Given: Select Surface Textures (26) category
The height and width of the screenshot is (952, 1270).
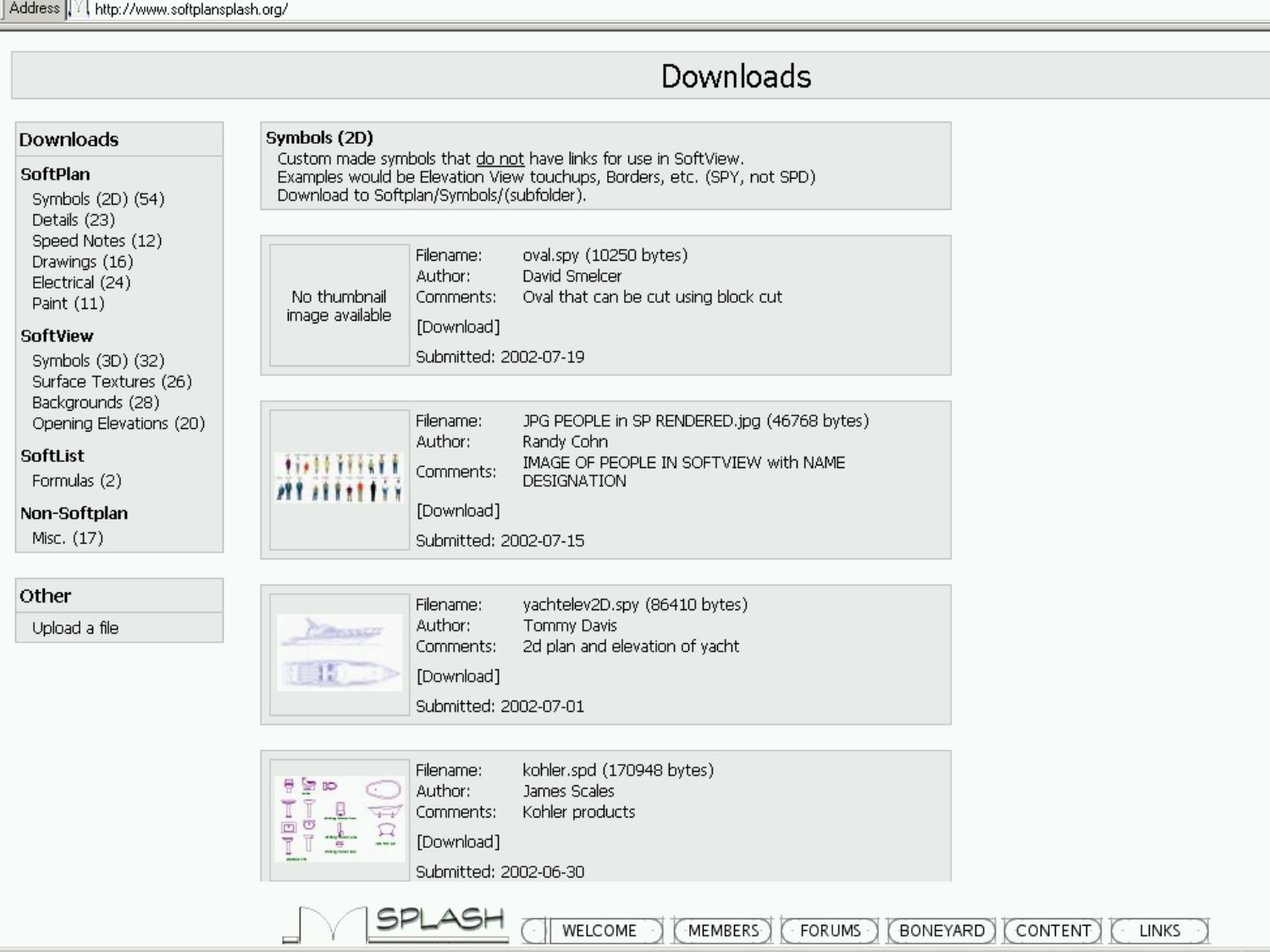Looking at the screenshot, I should click(x=112, y=382).
